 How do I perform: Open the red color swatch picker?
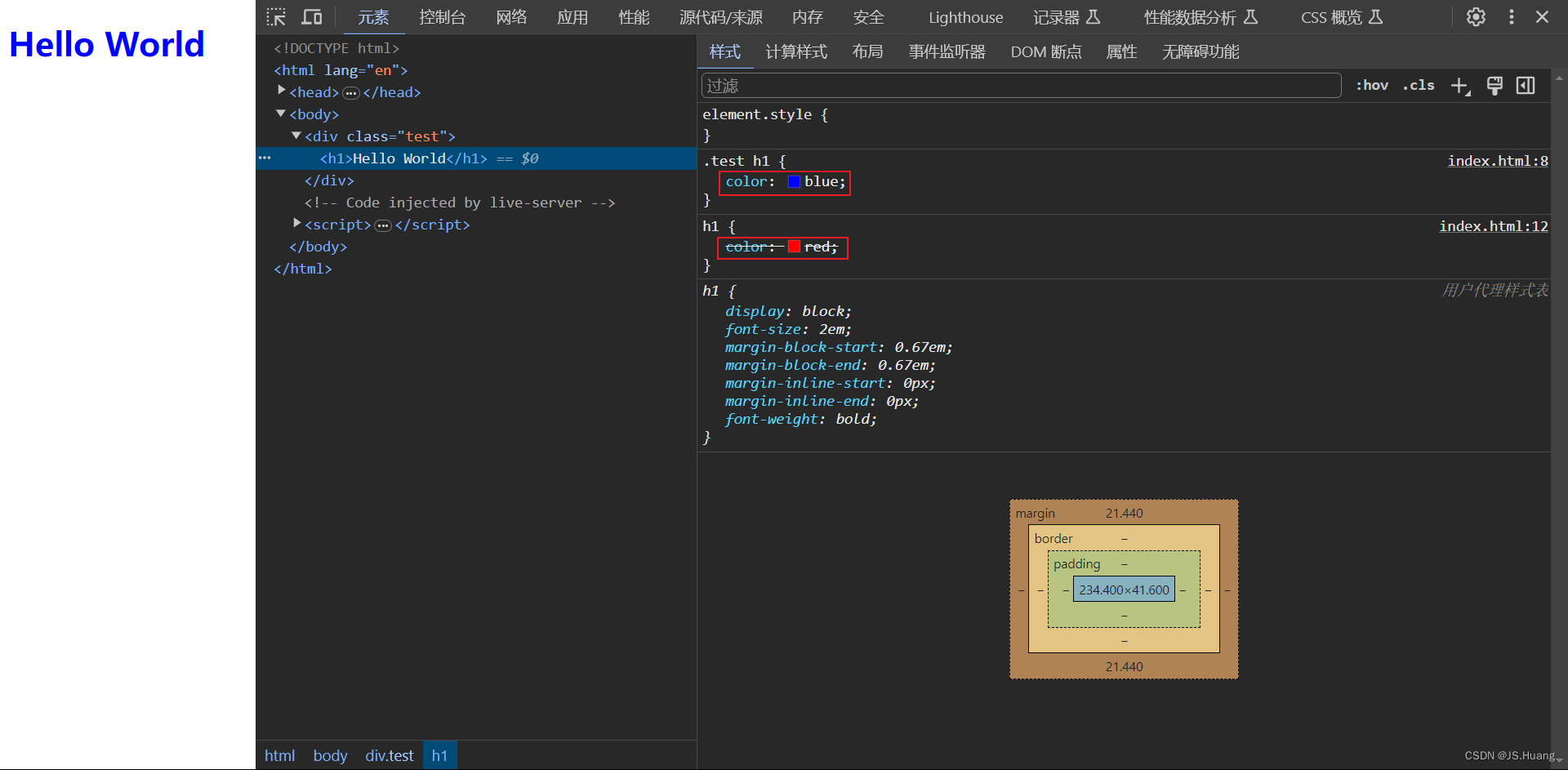(794, 247)
